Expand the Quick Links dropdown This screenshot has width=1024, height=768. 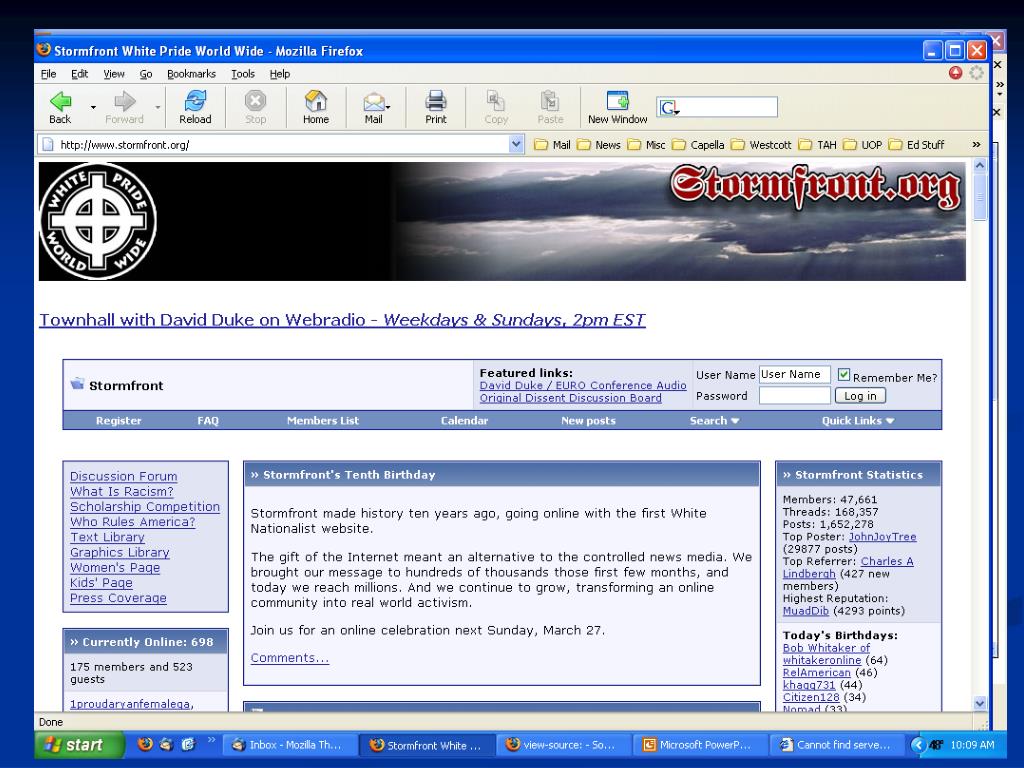click(x=889, y=421)
